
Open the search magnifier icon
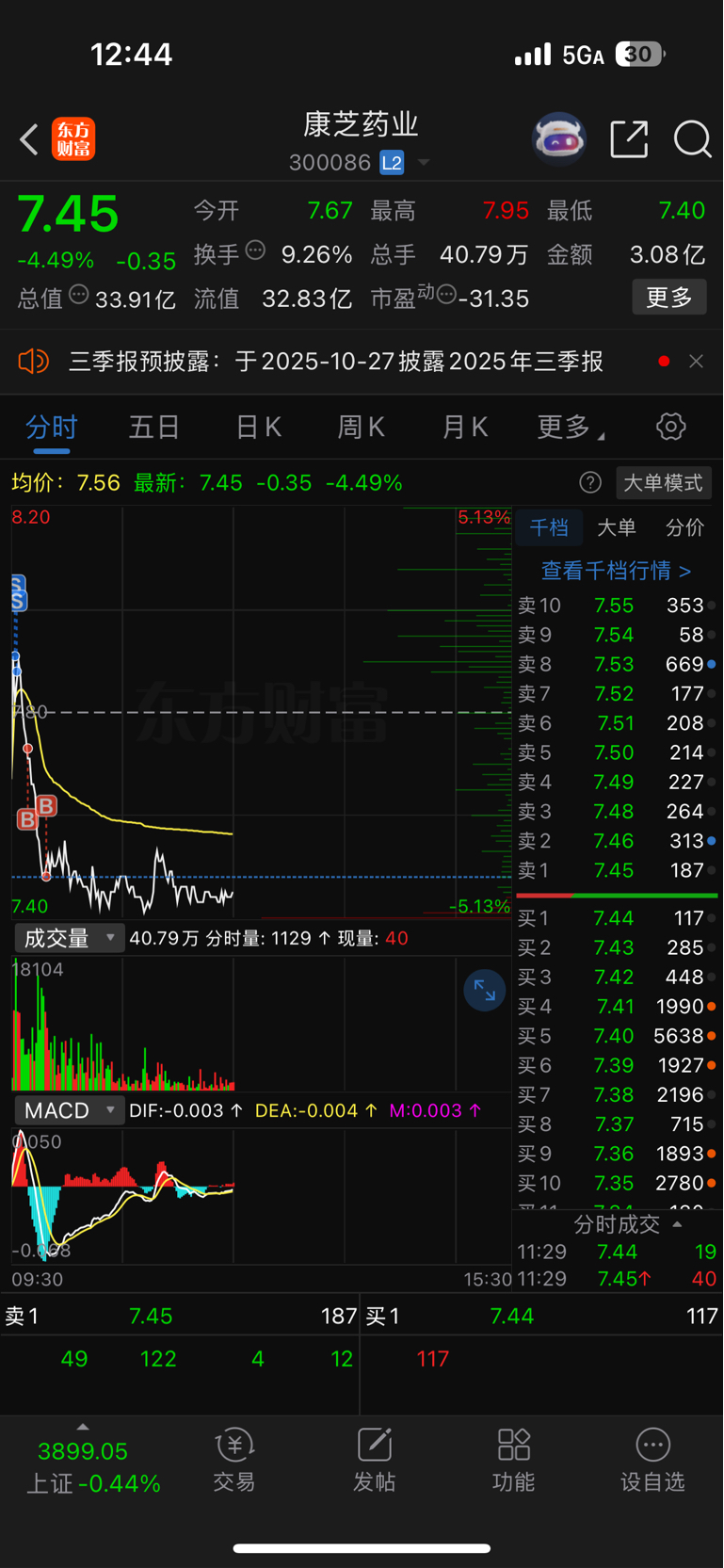click(x=692, y=139)
